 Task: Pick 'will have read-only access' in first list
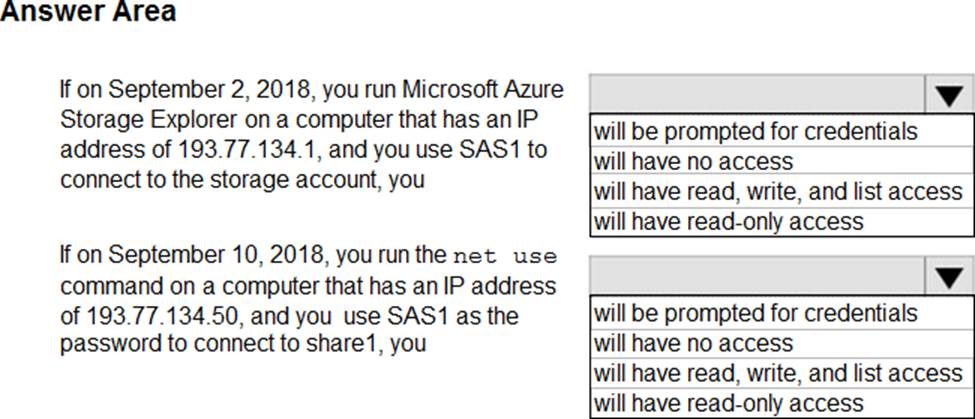tap(782, 221)
